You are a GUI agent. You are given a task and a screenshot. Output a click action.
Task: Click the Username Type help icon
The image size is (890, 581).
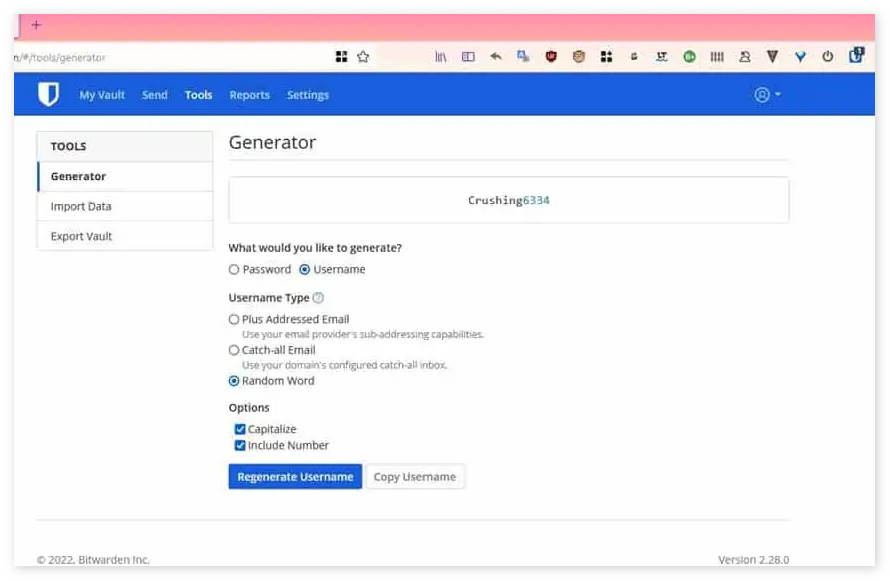click(318, 298)
